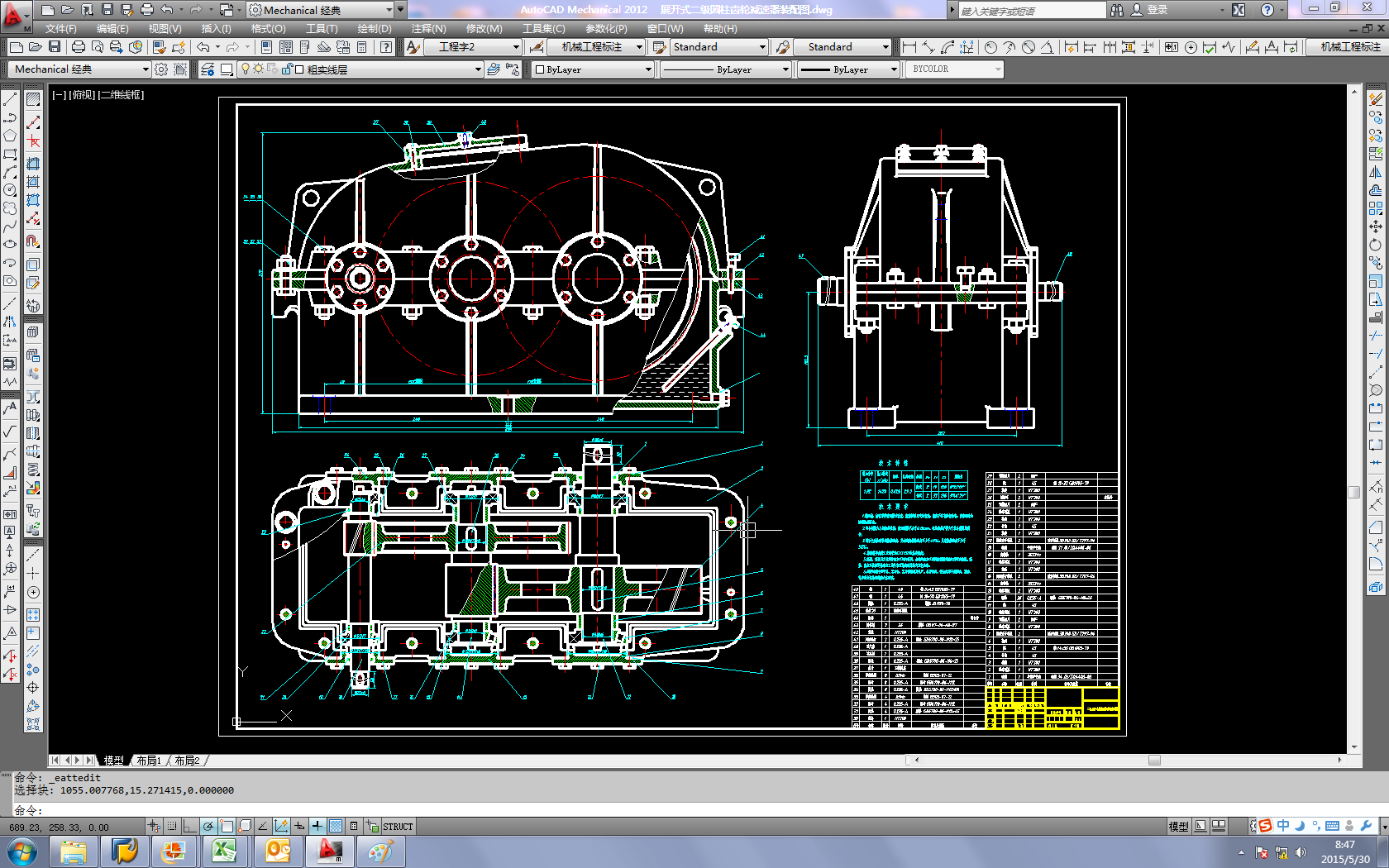Click the 模型 button in status bar
Viewport: 1389px width, 868px height.
(x=1178, y=826)
